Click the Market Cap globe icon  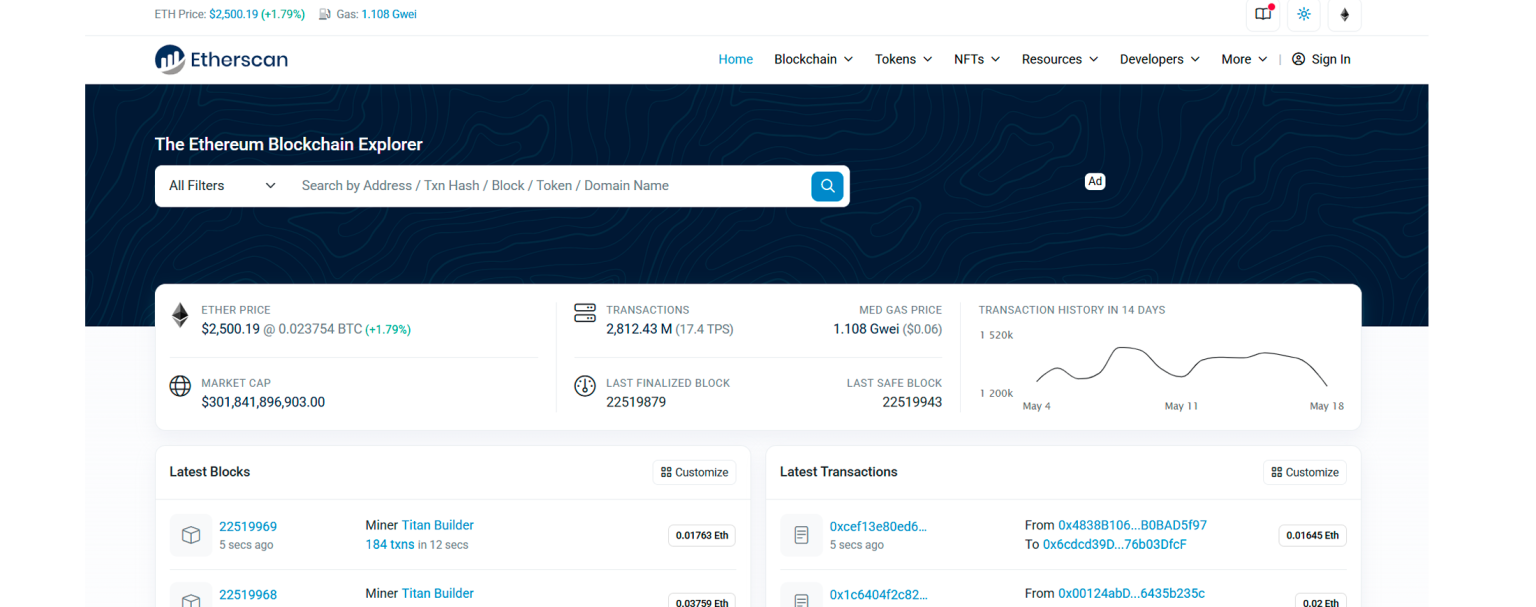click(180, 386)
